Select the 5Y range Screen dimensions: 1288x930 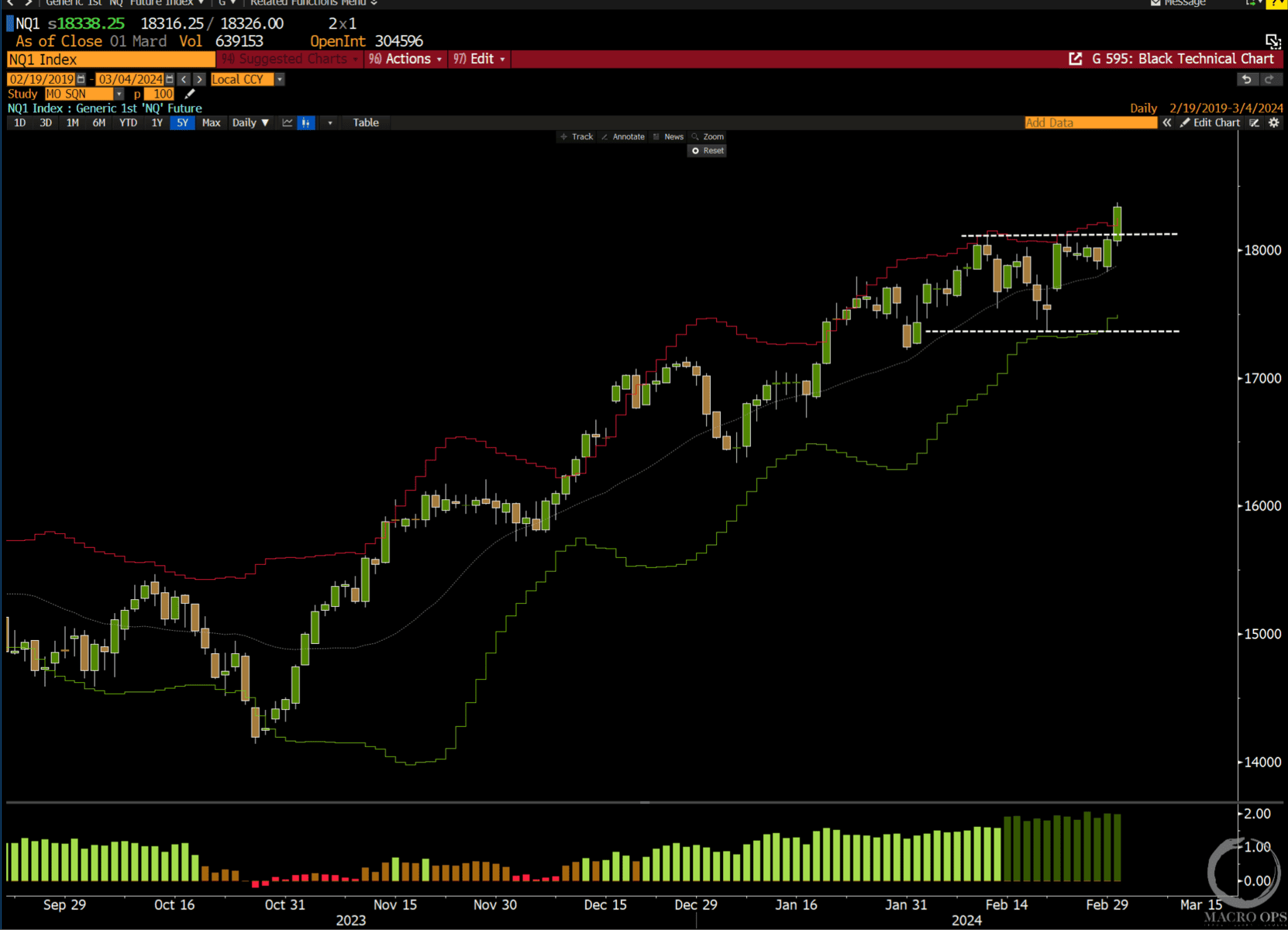coord(183,122)
